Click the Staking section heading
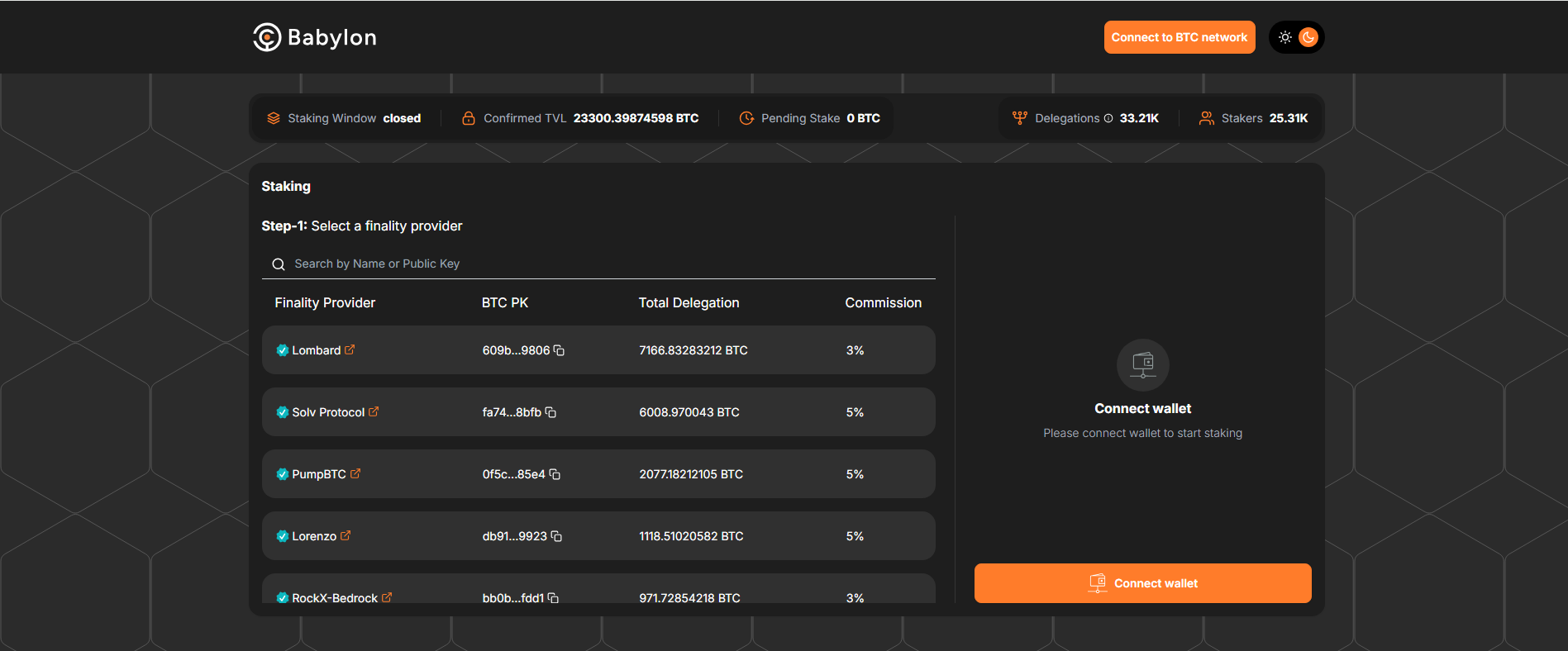Image resolution: width=1568 pixels, height=651 pixels. pyautogui.click(x=286, y=187)
